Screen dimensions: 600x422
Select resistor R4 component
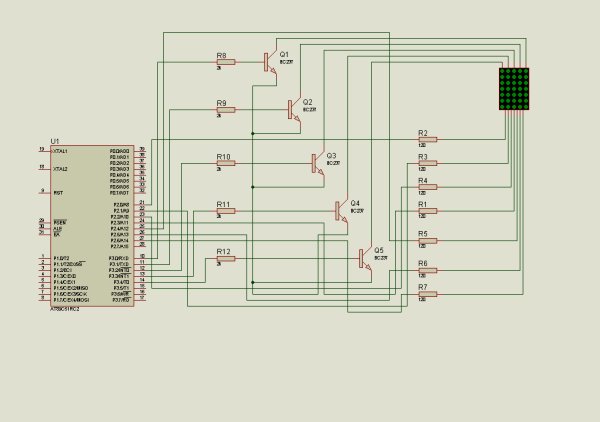coord(428,187)
